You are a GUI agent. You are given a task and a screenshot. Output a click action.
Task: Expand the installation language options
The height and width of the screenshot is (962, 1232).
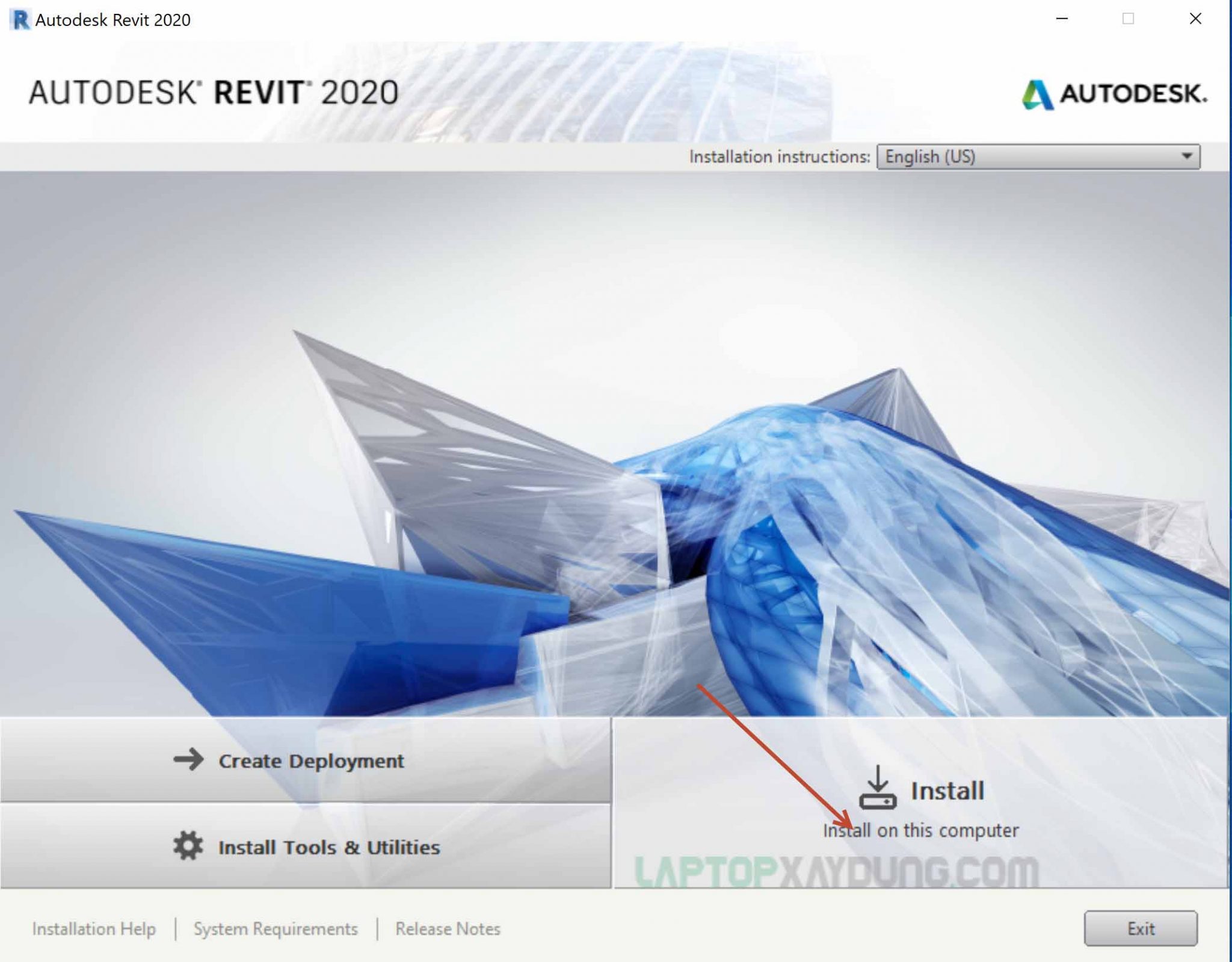click(1192, 156)
